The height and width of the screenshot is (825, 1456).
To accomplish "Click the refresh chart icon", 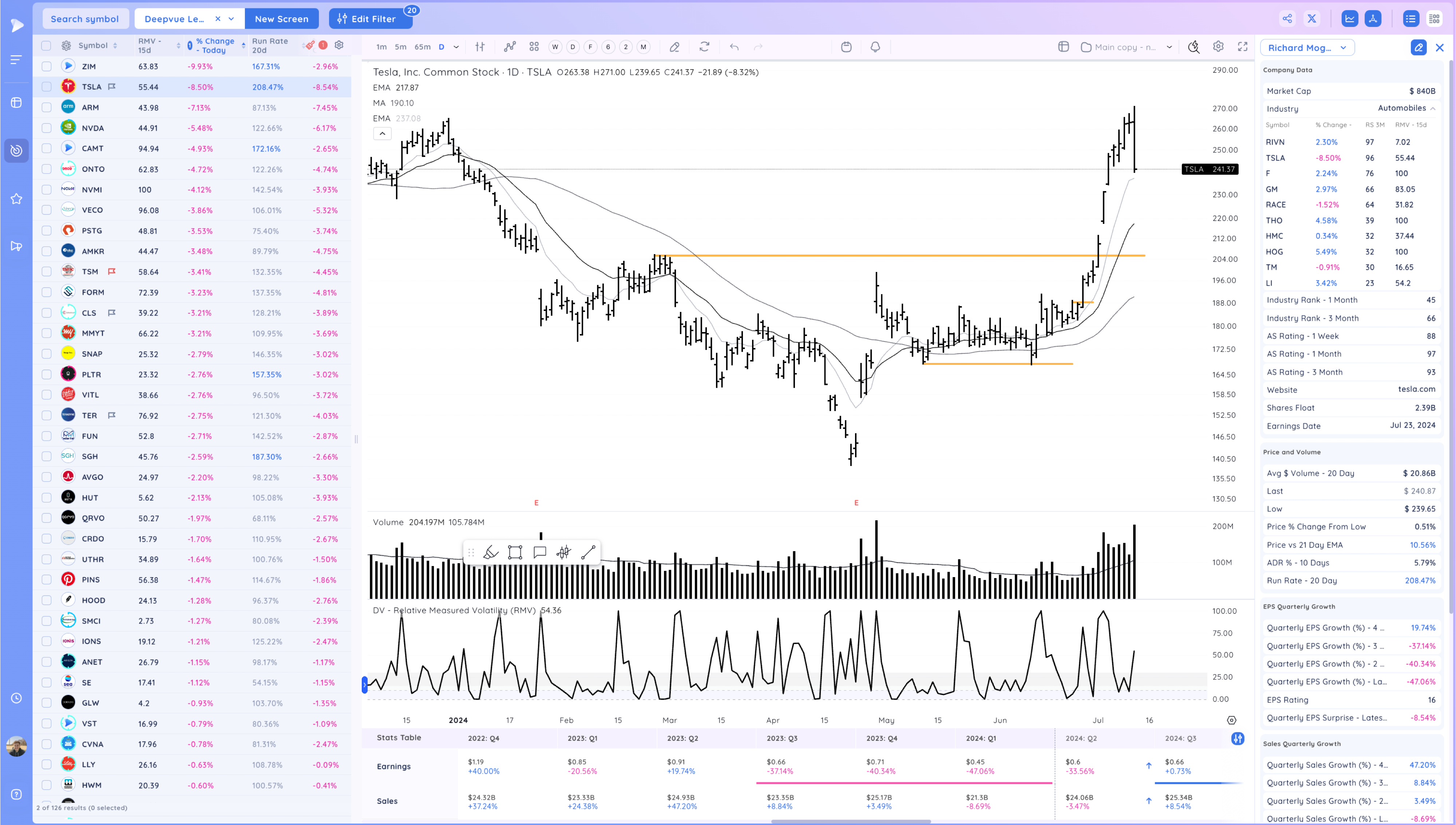I will tap(704, 47).
